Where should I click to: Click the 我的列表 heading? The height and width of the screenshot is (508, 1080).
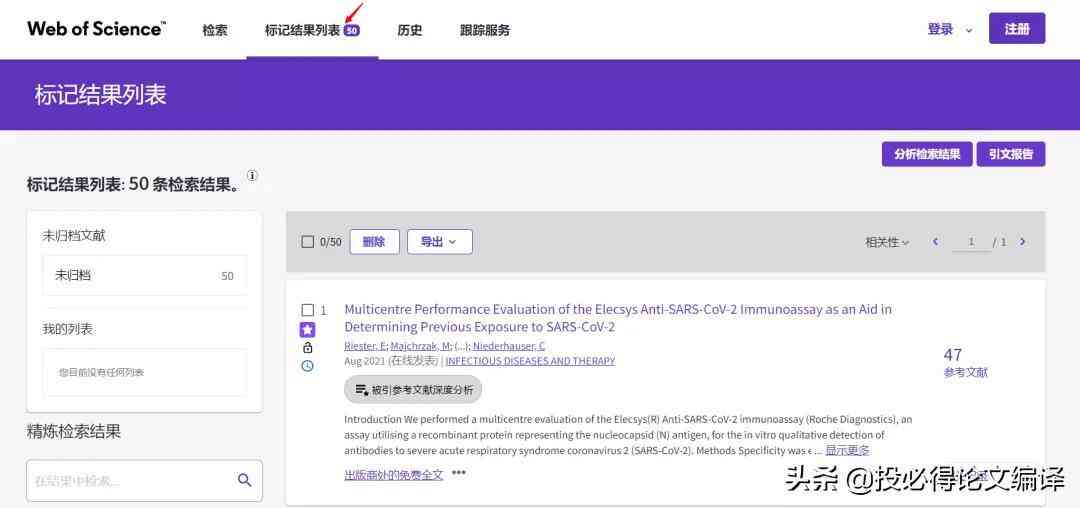pyautogui.click(x=68, y=329)
